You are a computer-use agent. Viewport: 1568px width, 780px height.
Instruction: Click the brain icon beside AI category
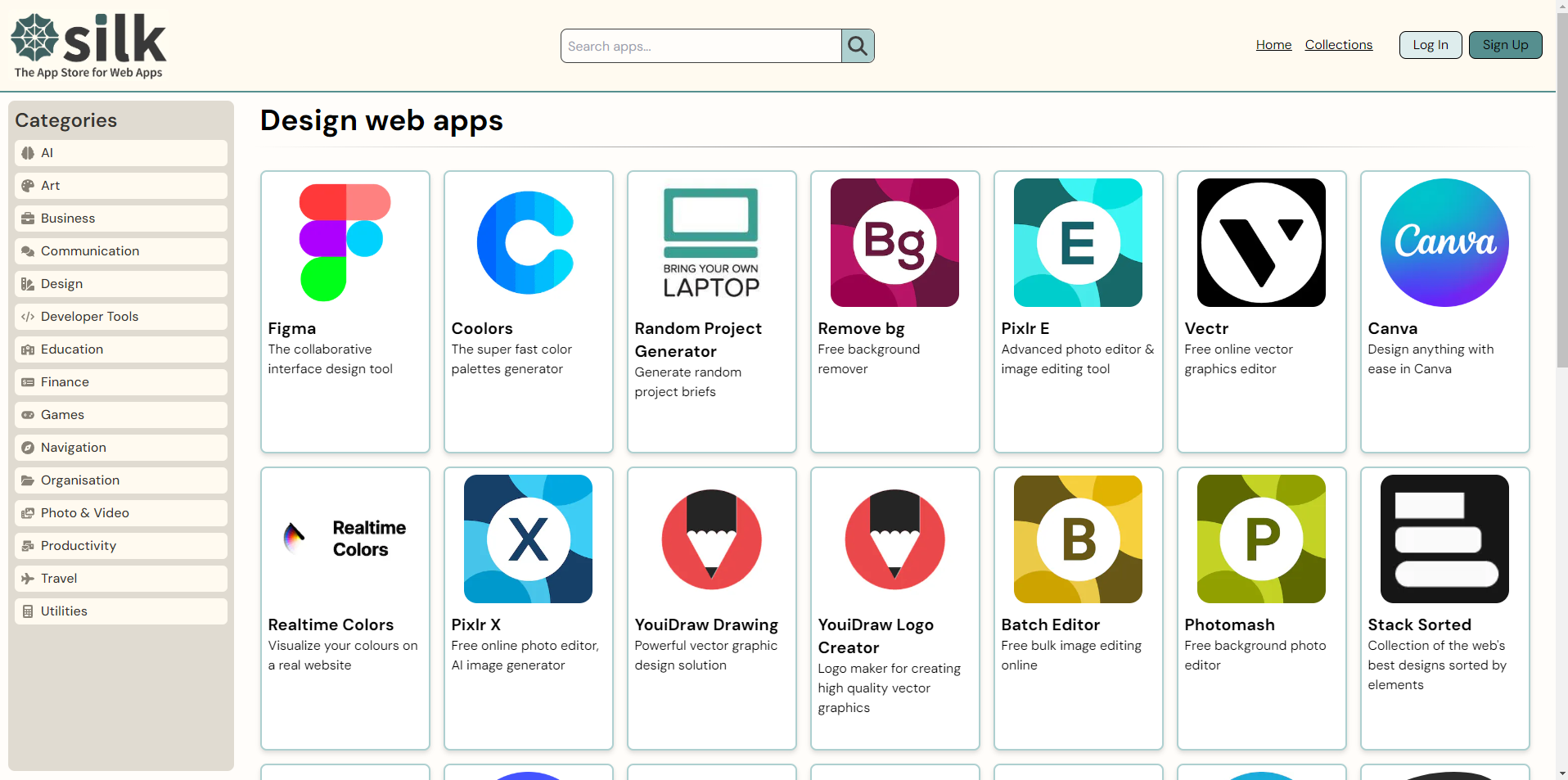pyautogui.click(x=28, y=153)
